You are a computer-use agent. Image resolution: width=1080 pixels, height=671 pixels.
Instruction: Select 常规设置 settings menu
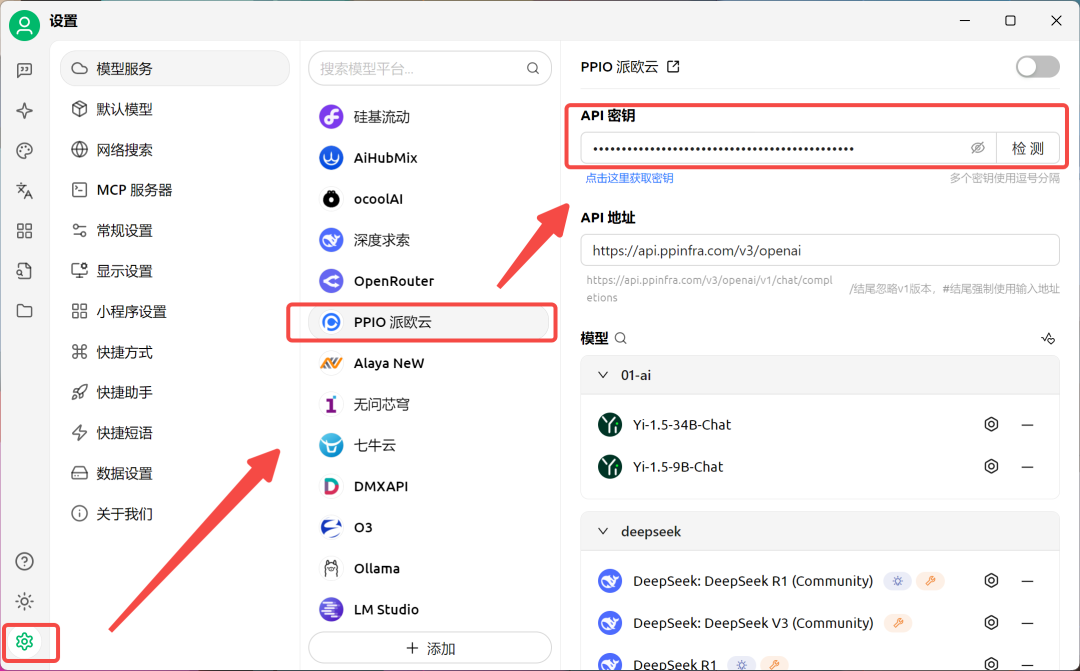click(x=175, y=231)
